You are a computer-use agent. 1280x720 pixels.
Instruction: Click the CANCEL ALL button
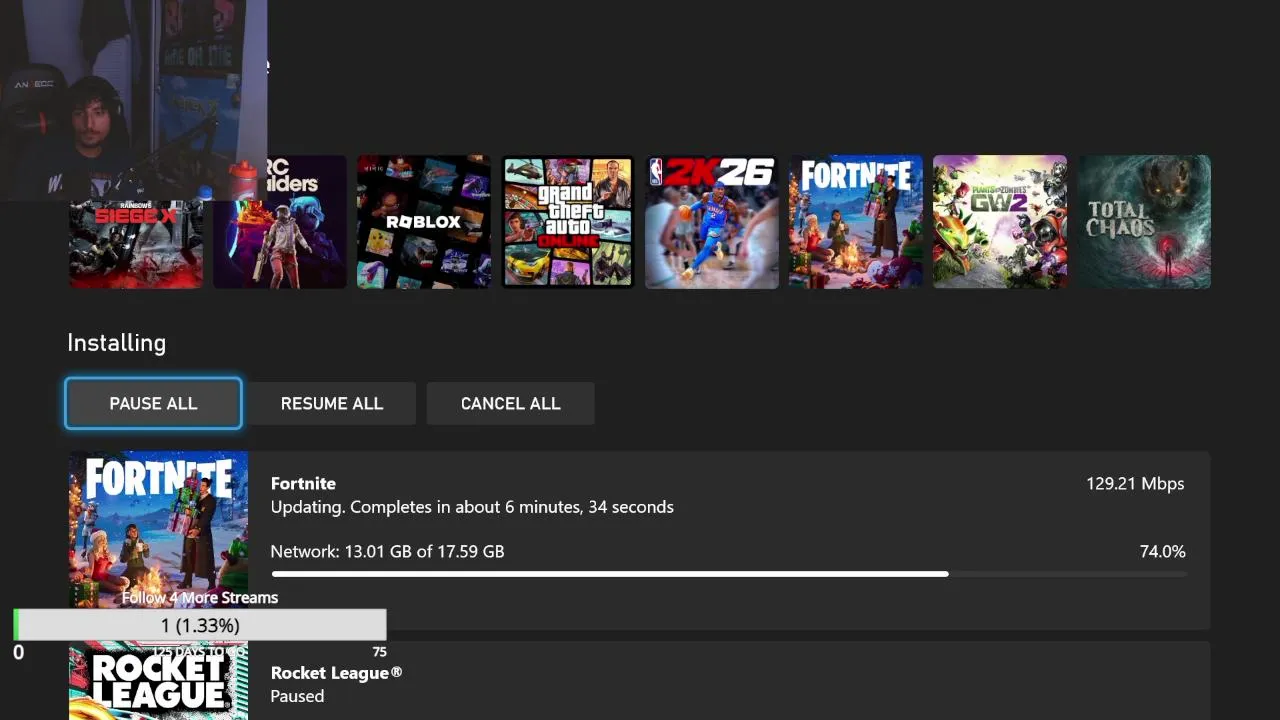tap(510, 403)
